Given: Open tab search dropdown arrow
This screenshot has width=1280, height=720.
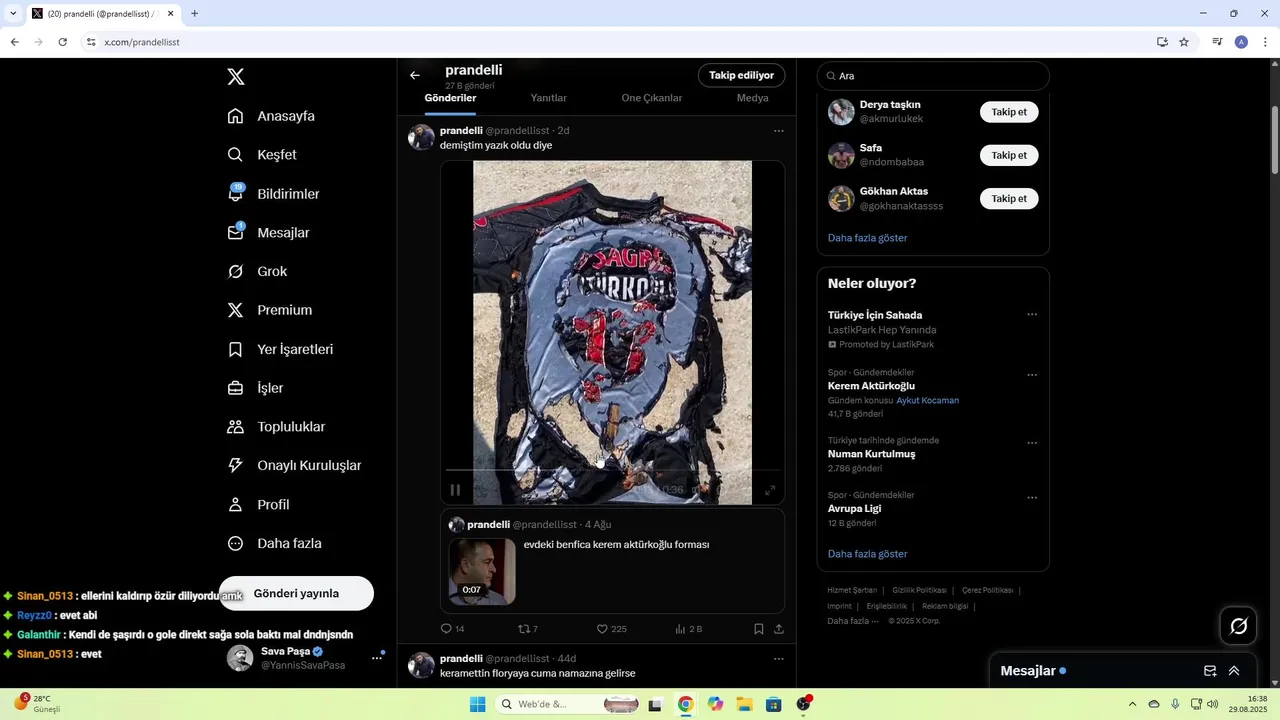Looking at the screenshot, I should pos(13,14).
